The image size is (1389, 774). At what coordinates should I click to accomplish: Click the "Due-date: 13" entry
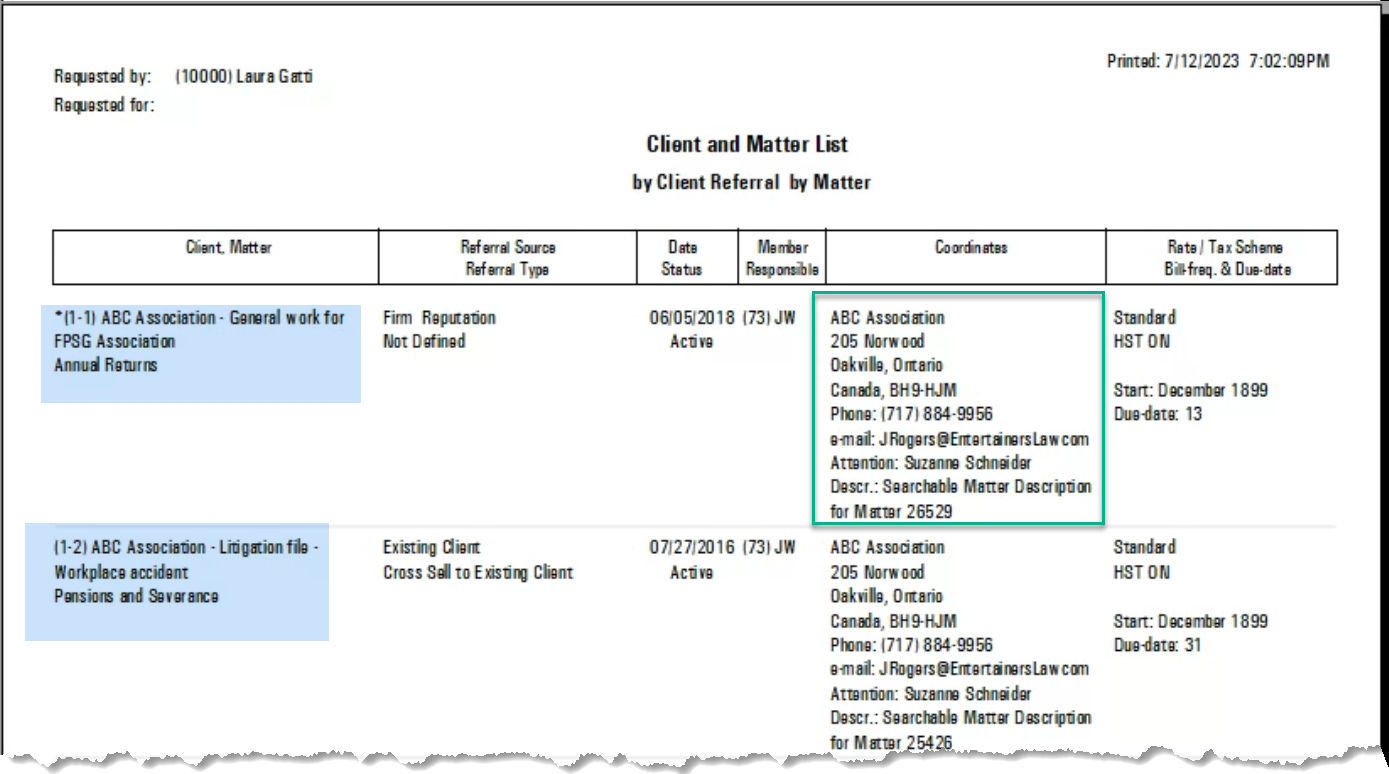tap(1158, 414)
